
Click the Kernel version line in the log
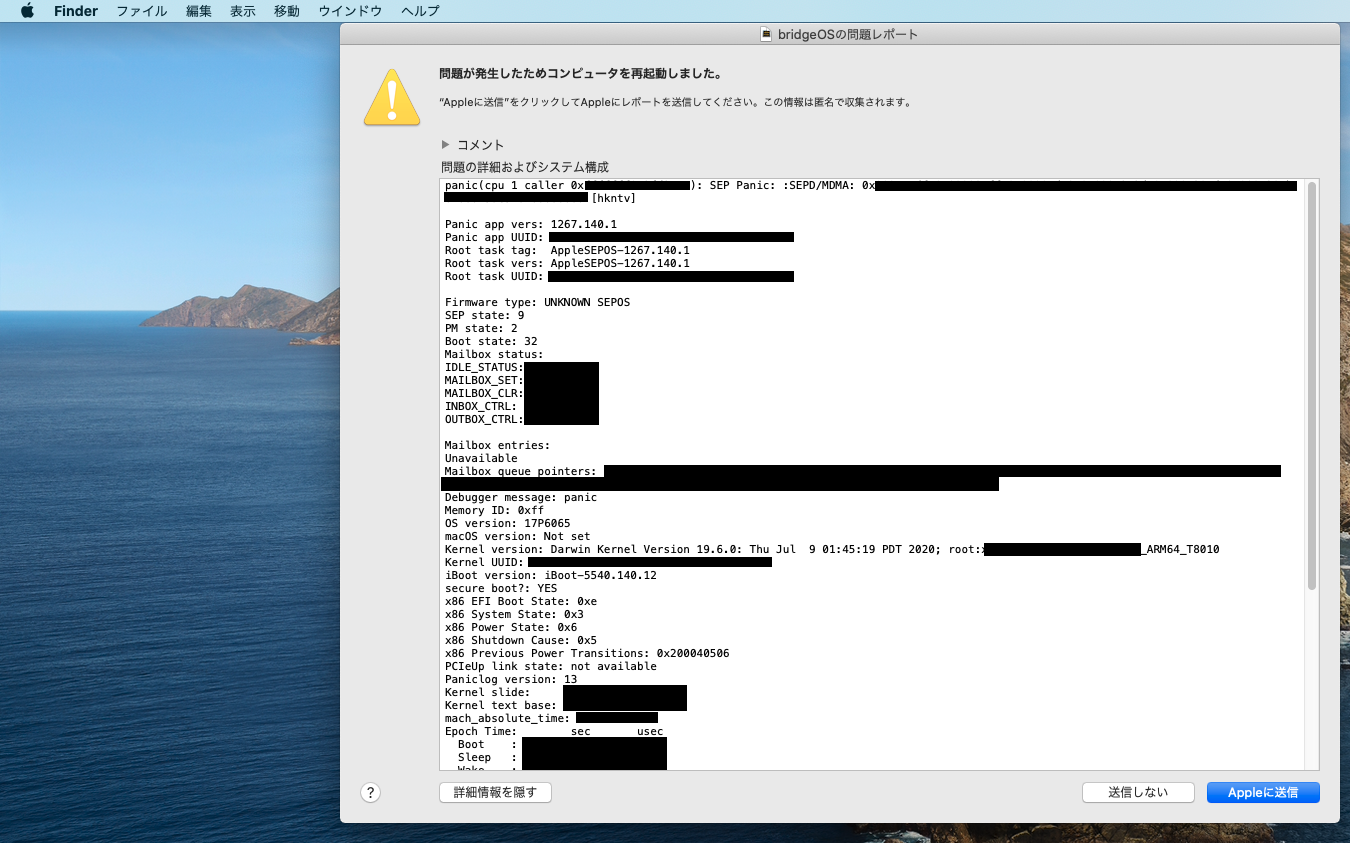pos(700,549)
